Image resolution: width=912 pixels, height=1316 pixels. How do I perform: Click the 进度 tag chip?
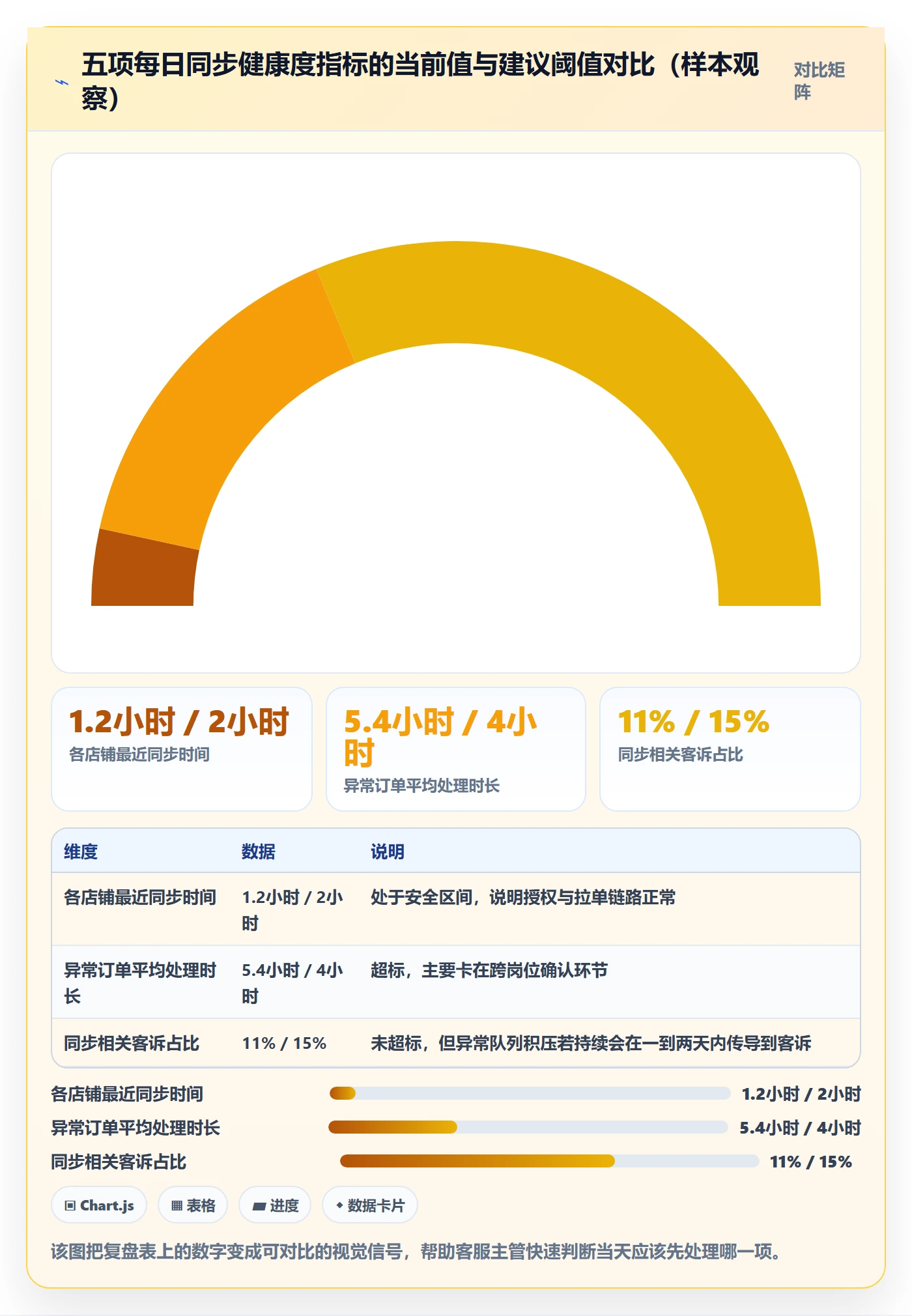275,1205
